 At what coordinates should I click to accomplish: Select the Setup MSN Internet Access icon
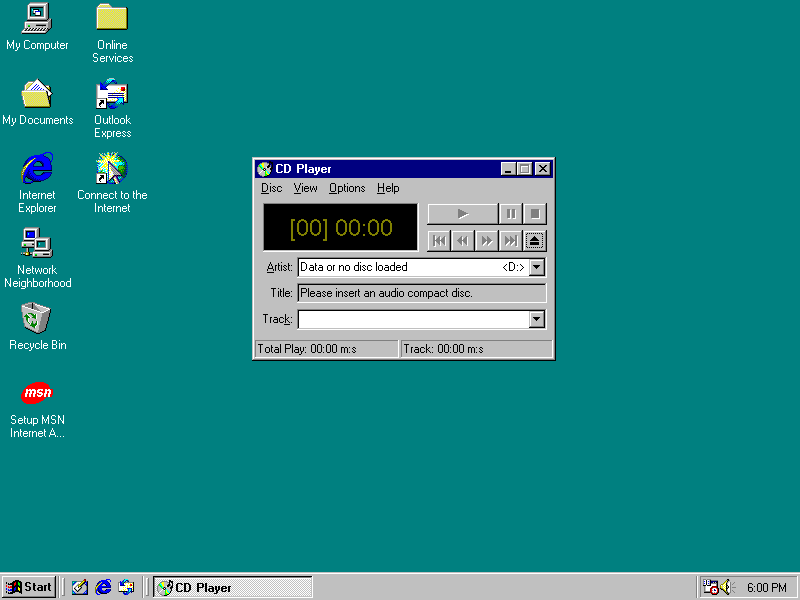pos(37,410)
